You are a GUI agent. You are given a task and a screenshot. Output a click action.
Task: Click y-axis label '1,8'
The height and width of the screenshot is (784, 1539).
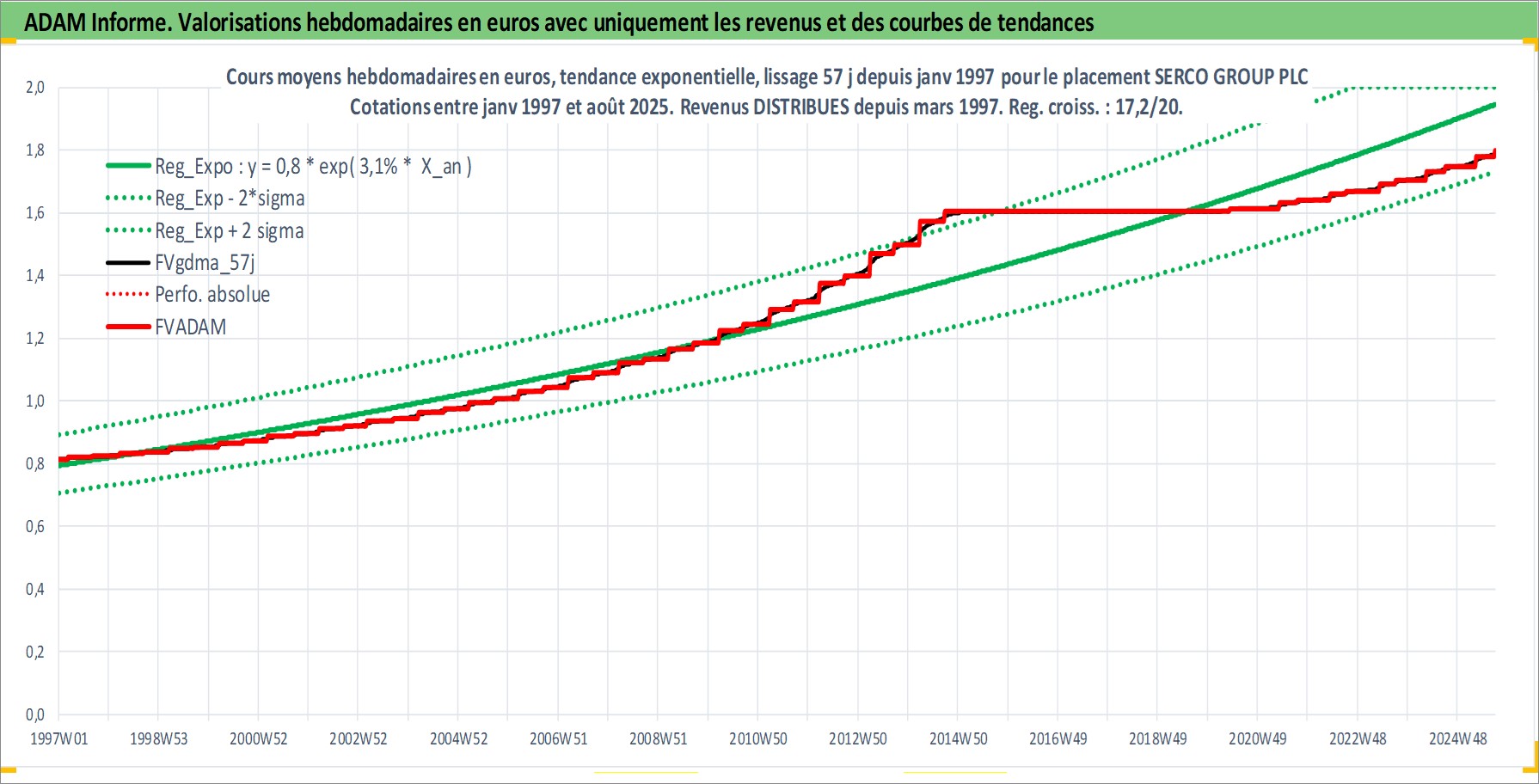(34, 150)
